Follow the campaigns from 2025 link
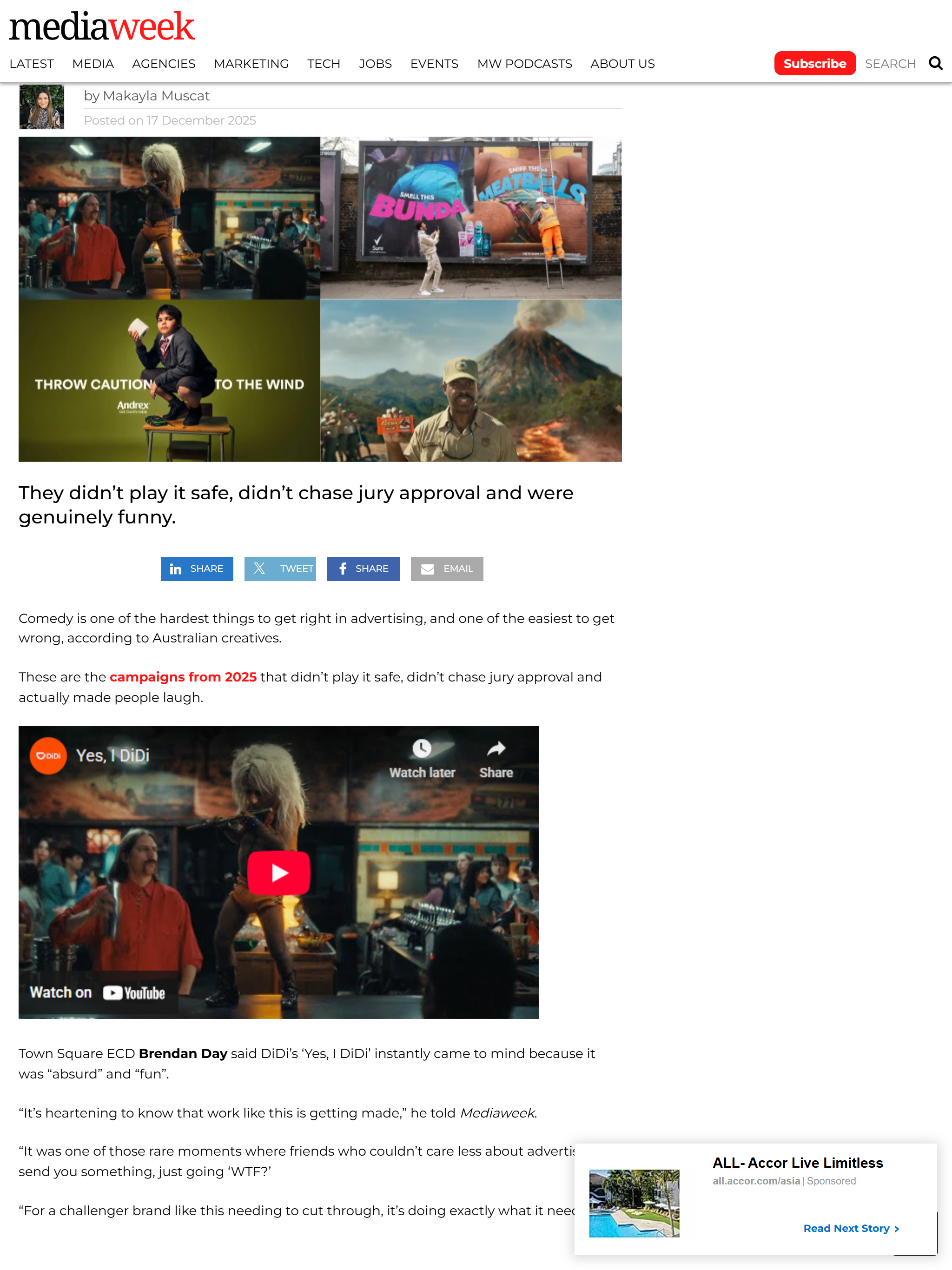The width and height of the screenshot is (952, 1270). tap(183, 677)
